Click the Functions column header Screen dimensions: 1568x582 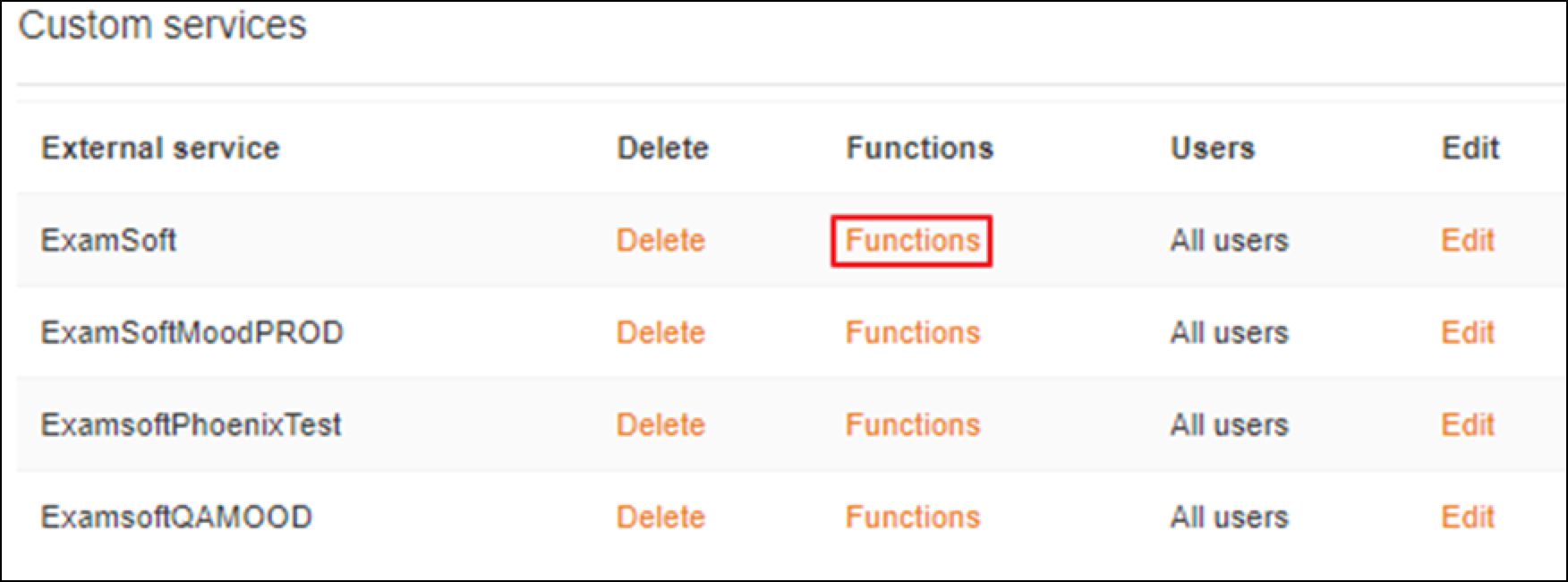pyautogui.click(x=919, y=148)
